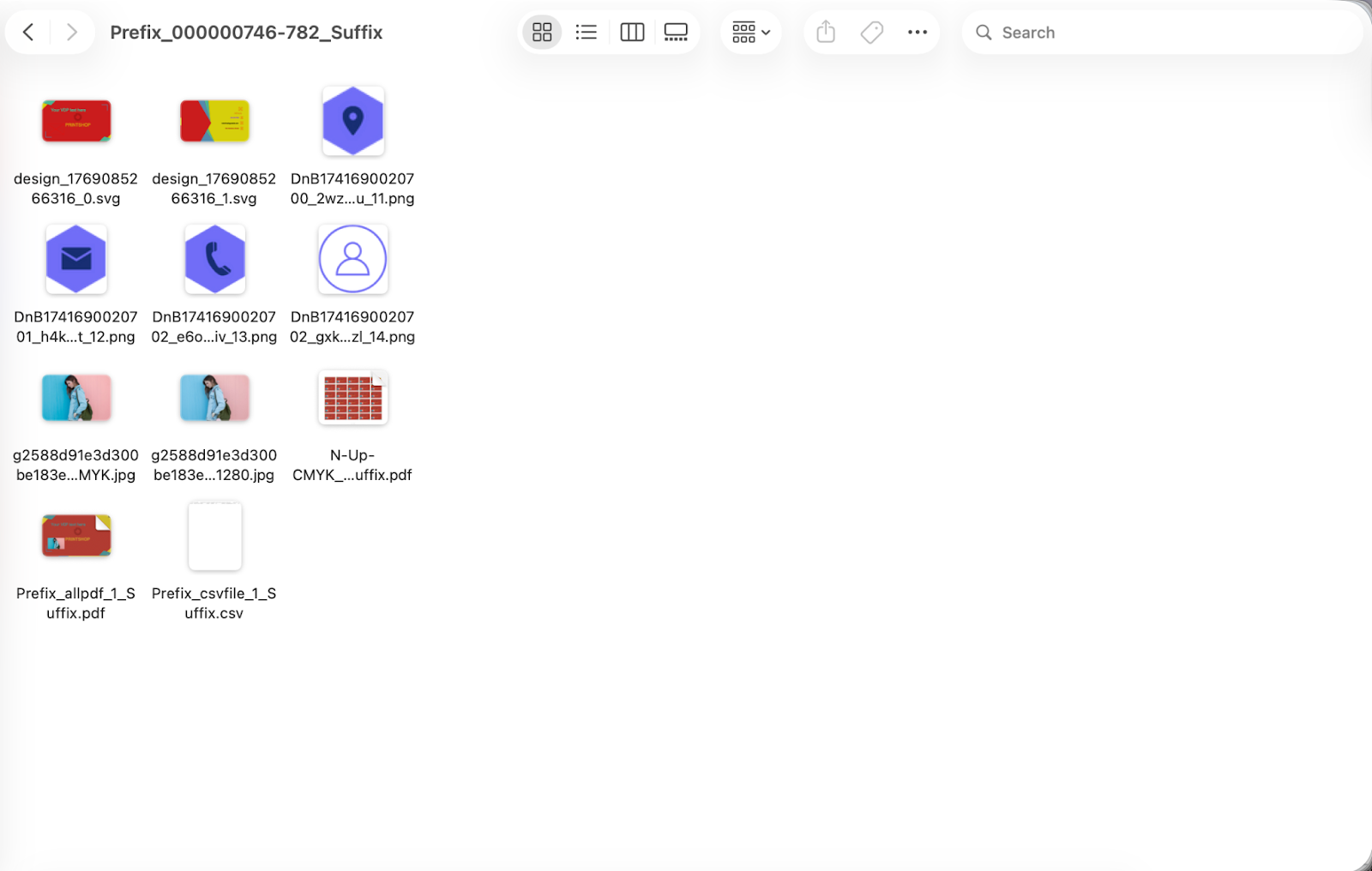1372x871 pixels.
Task: Switch to gallery view
Action: [x=676, y=33]
